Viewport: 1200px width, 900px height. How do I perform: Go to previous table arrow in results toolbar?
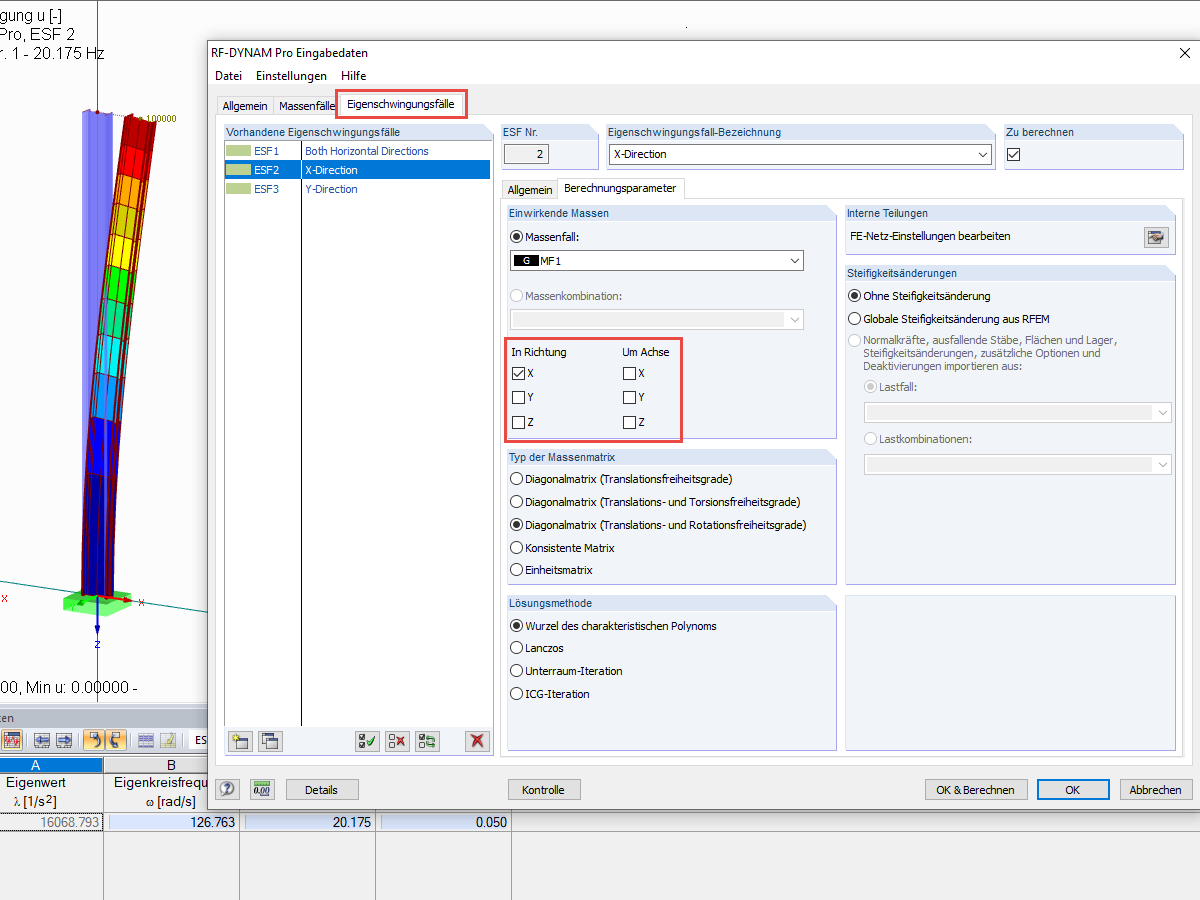point(42,740)
